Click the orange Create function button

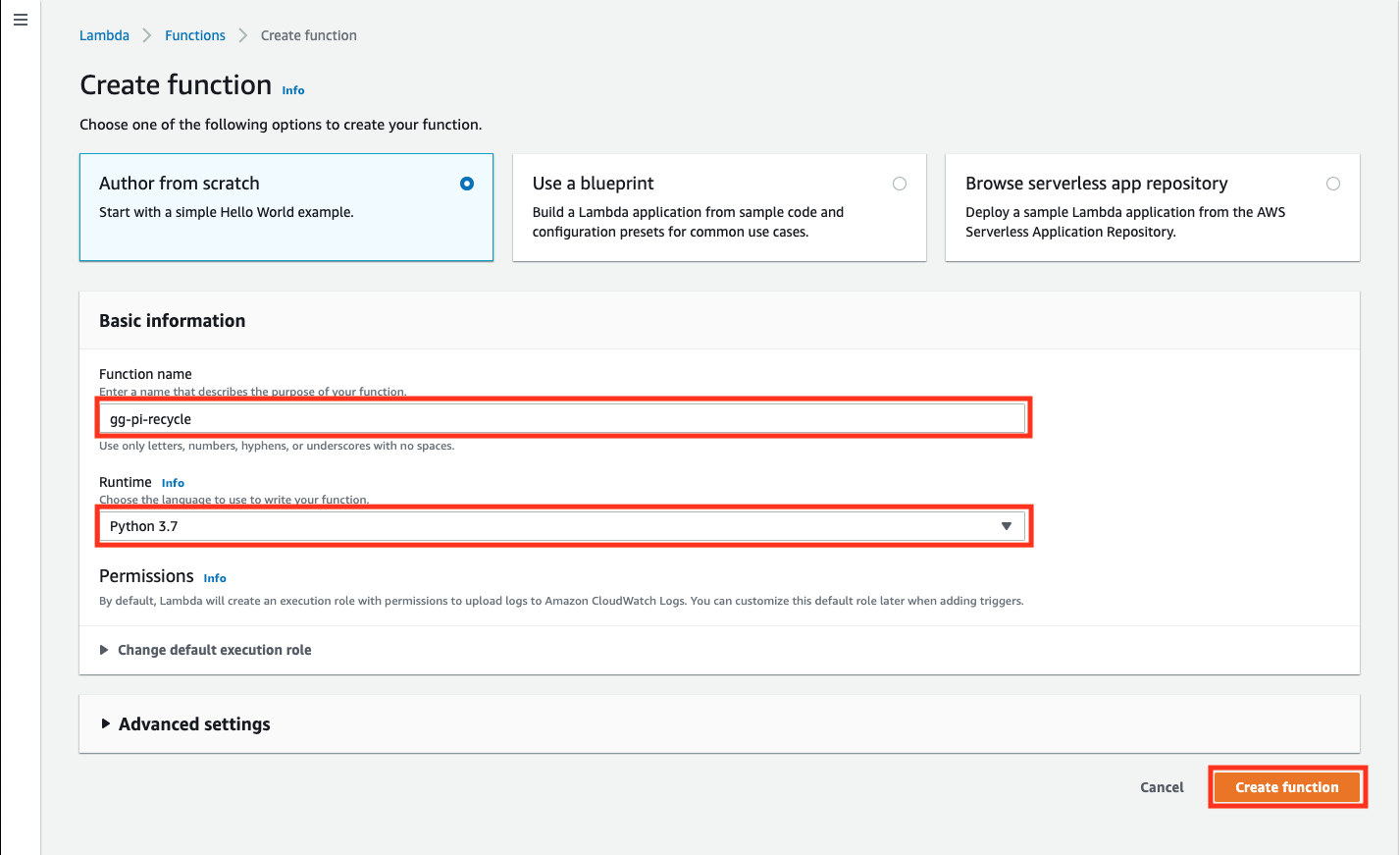(x=1287, y=787)
